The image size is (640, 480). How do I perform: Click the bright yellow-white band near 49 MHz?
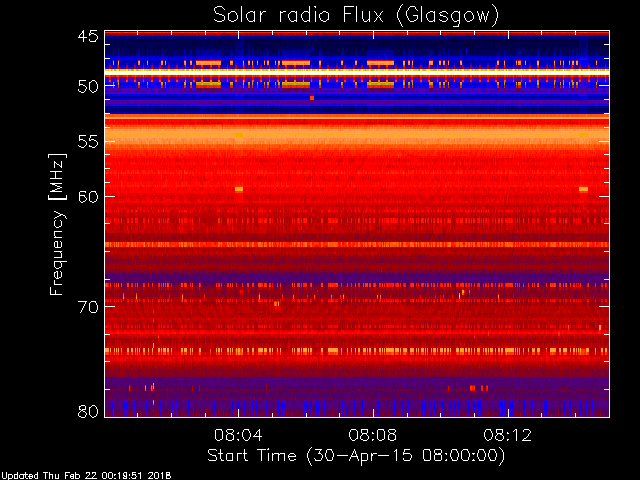(x=357, y=72)
